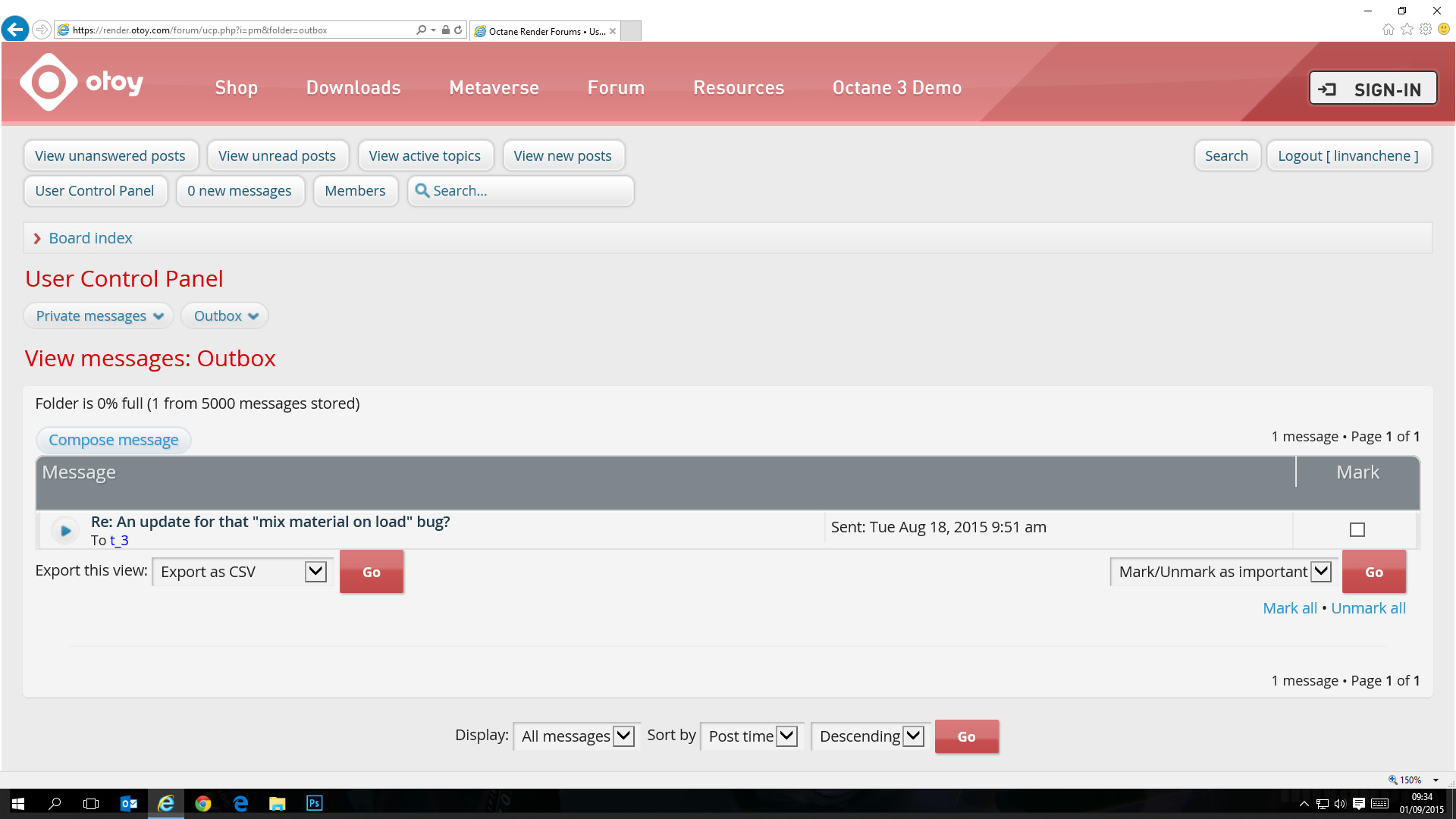Open the Export as CSV dropdown

(x=243, y=572)
